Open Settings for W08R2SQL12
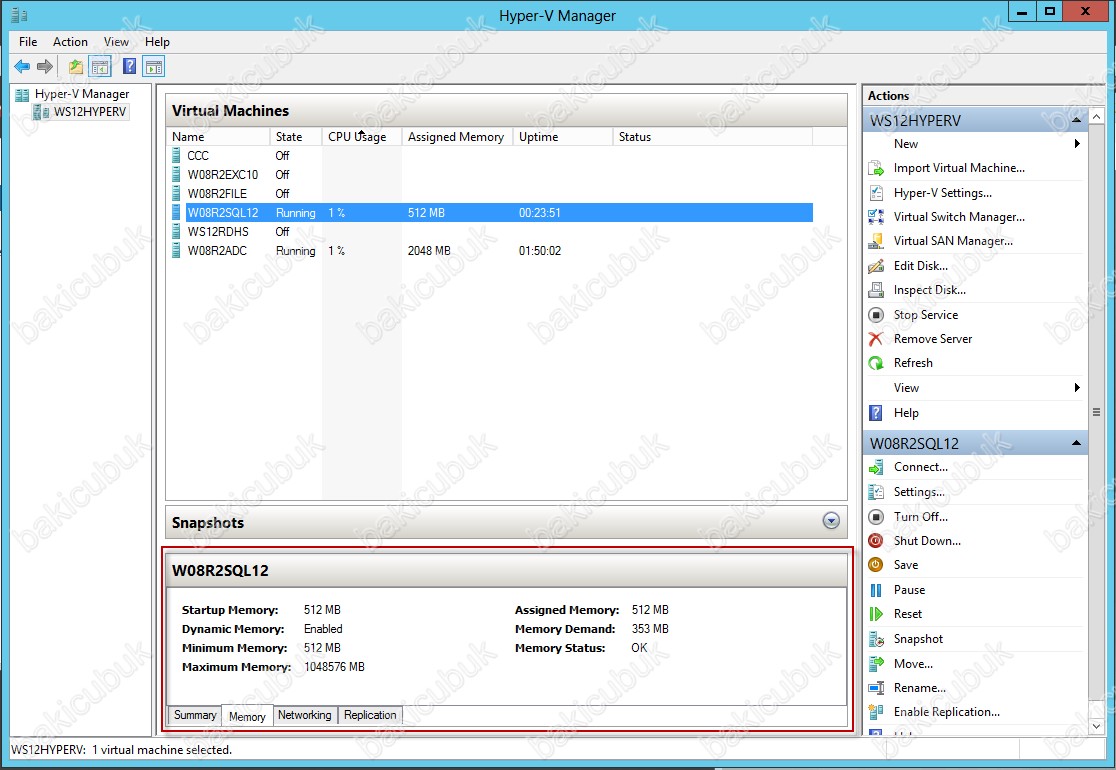Viewport: 1116px width, 770px height. click(x=920, y=492)
